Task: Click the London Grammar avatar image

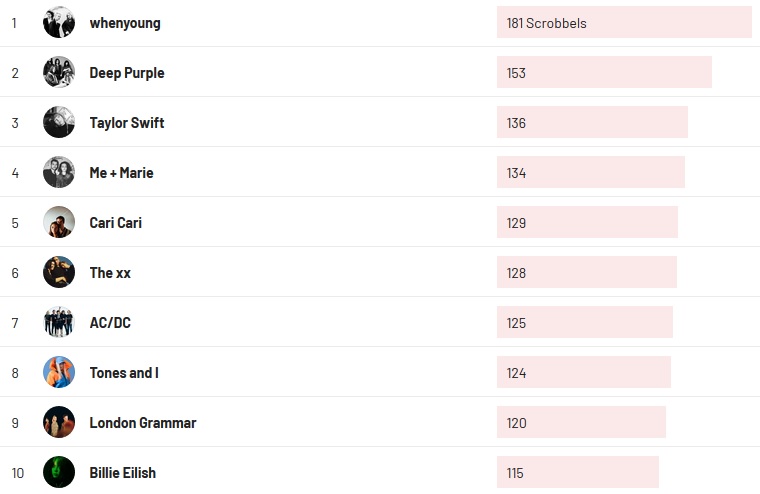Action: (x=59, y=422)
